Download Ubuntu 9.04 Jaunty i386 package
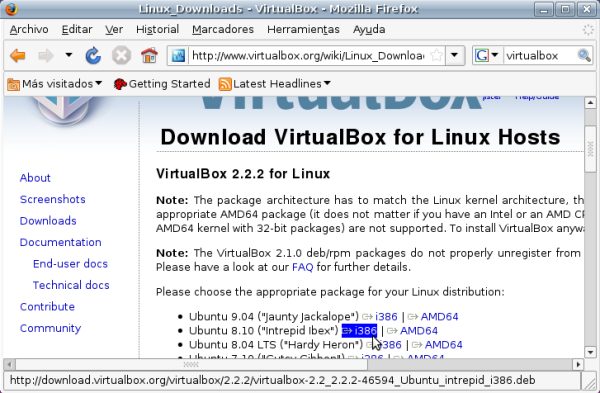This screenshot has height=393, width=600. (x=386, y=317)
